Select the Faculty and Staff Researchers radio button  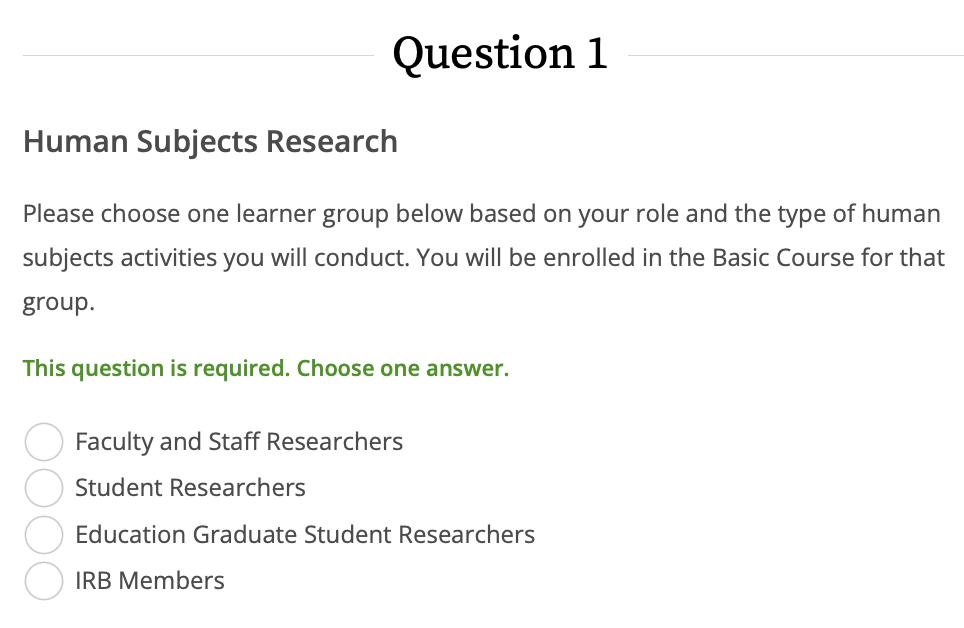(x=44, y=442)
